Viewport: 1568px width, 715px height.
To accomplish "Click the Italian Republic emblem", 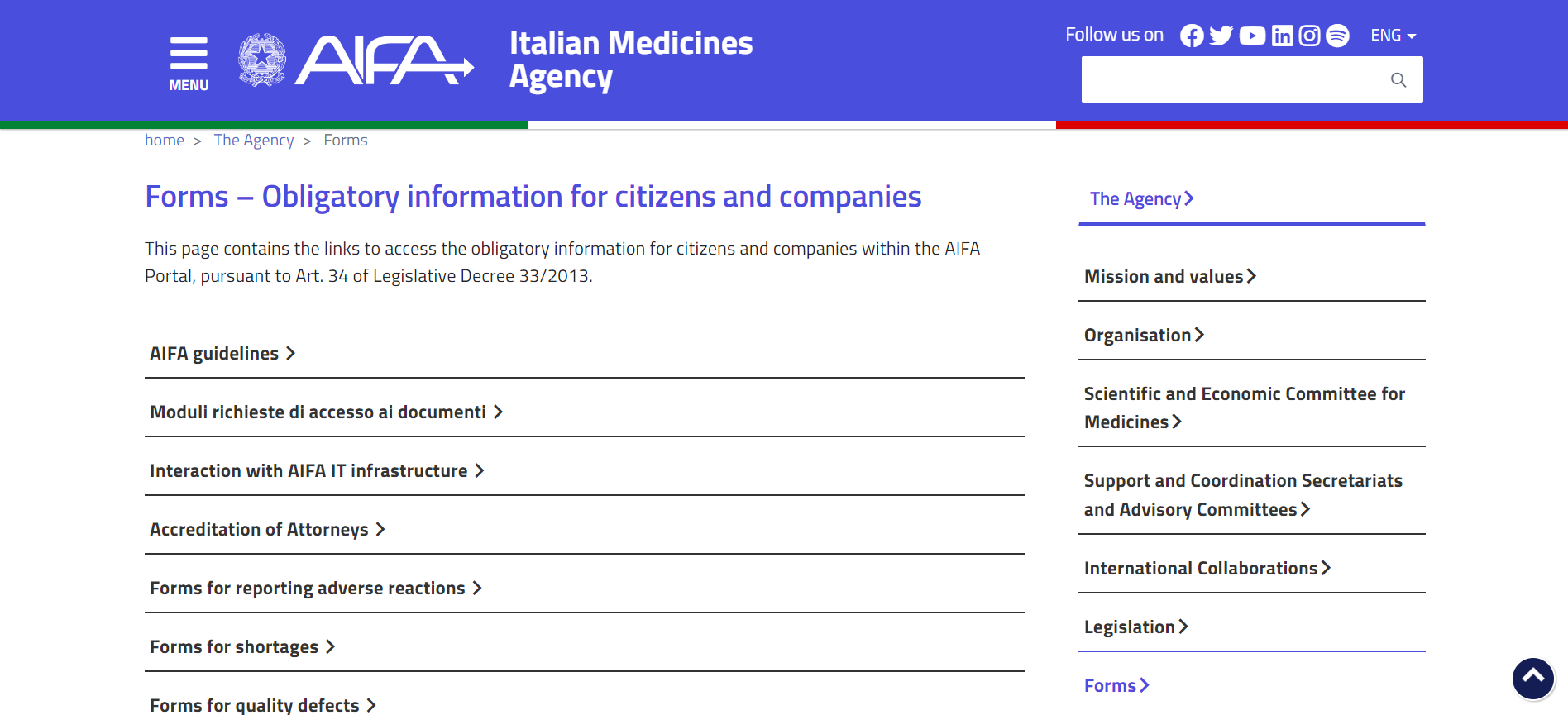I will pos(262,60).
